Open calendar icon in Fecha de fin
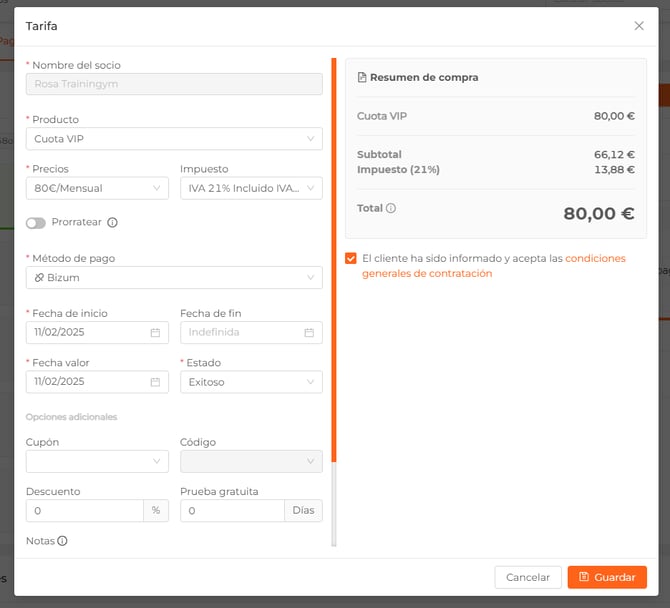The image size is (670, 608). [x=309, y=332]
